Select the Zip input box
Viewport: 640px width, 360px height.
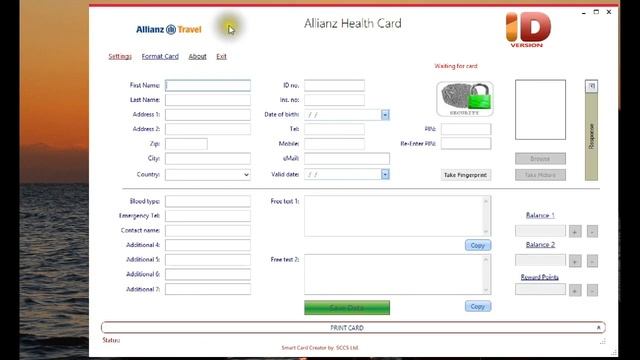click(x=186, y=144)
